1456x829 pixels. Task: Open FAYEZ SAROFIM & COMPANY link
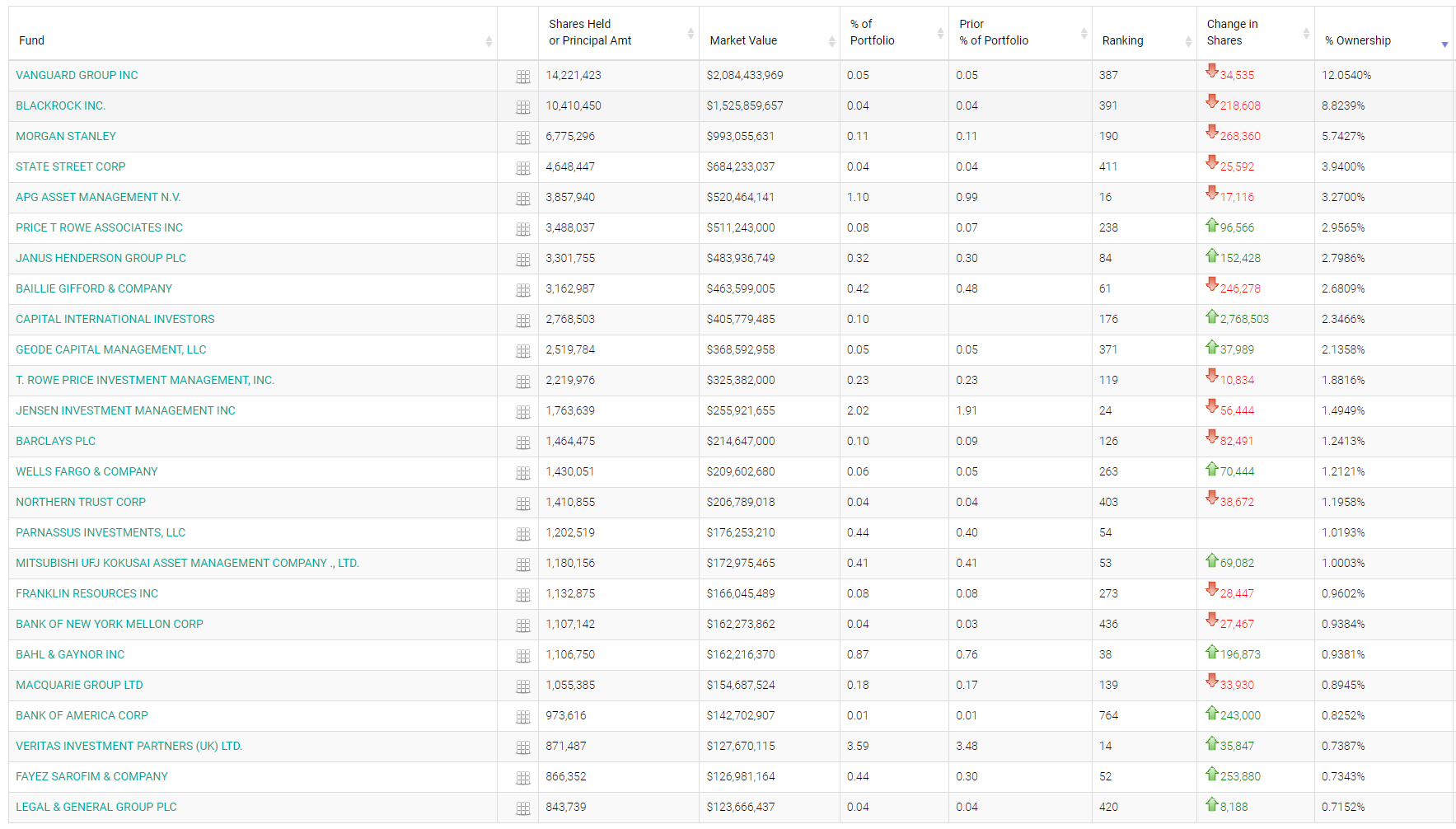pyautogui.click(x=91, y=776)
